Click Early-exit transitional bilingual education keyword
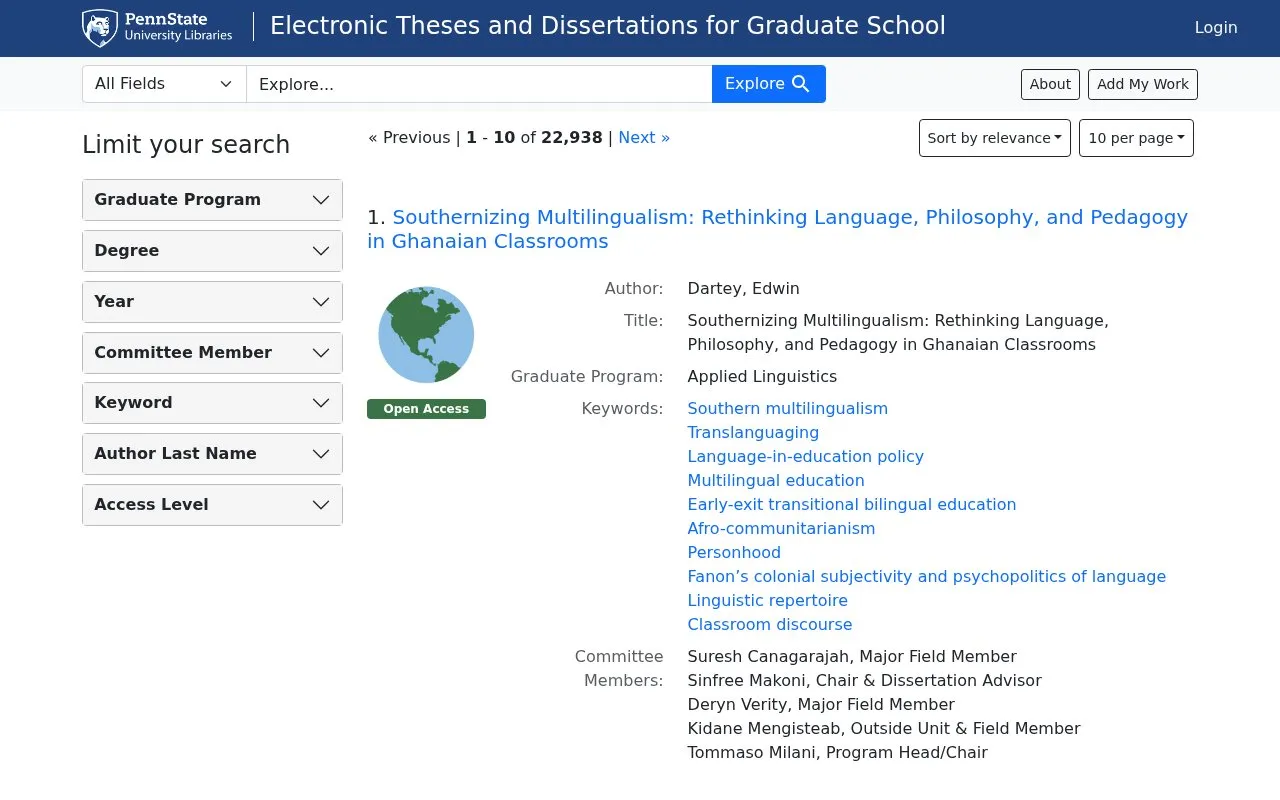Screen dimensions: 1280x800 tap(851, 504)
